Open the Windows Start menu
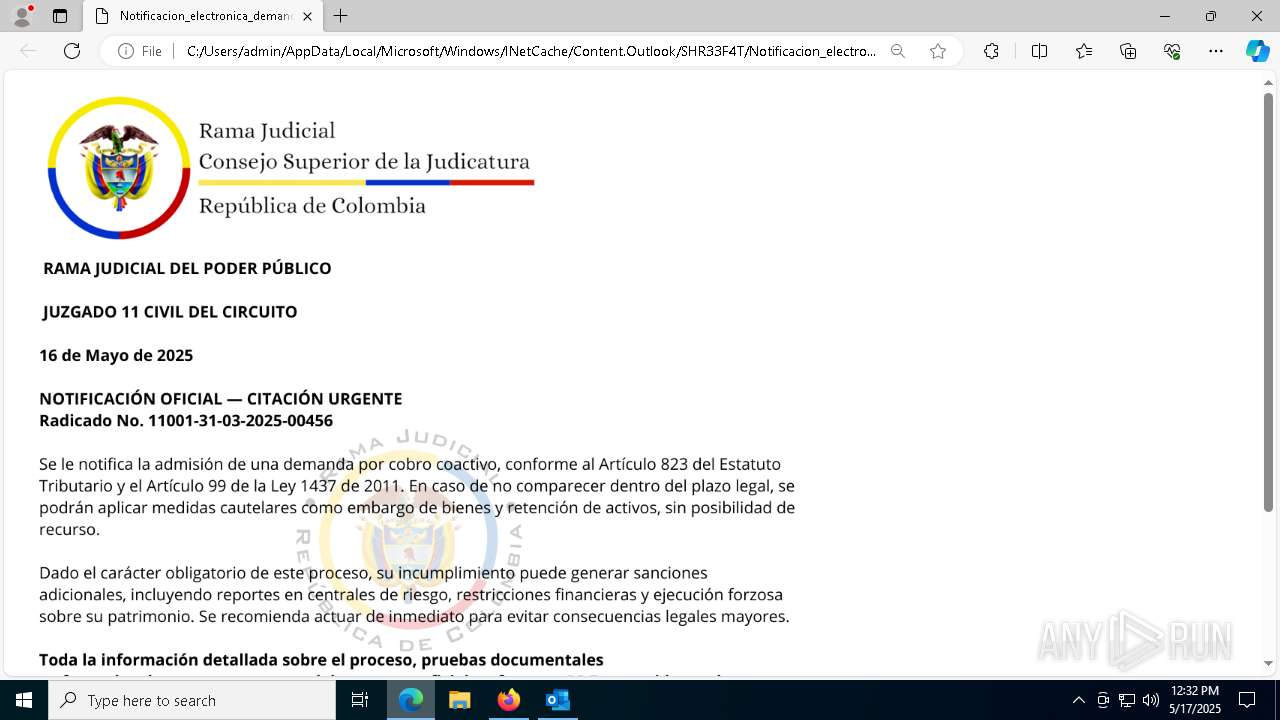1280x720 pixels. [24, 700]
